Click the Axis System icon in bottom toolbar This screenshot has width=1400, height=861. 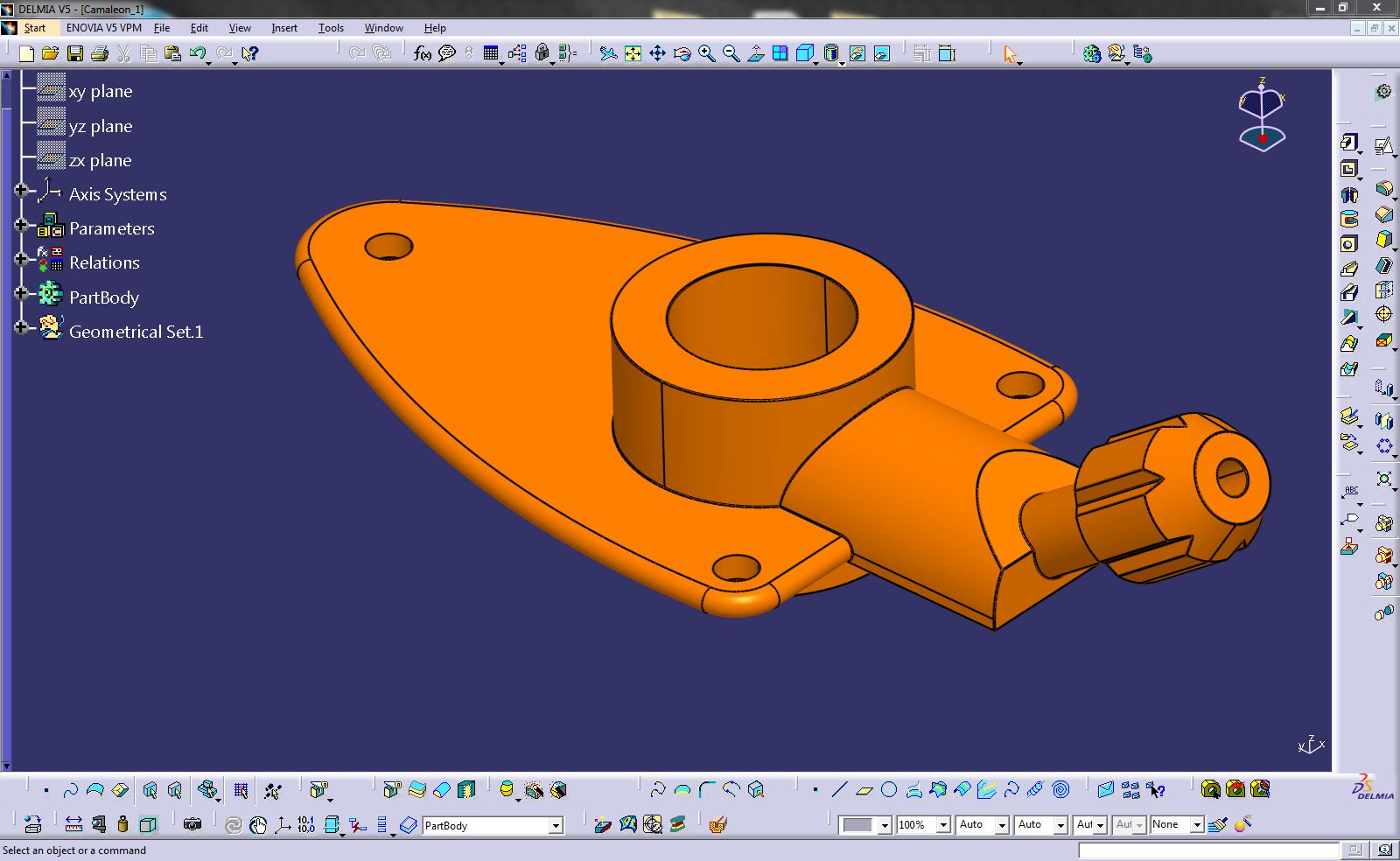pos(283,824)
